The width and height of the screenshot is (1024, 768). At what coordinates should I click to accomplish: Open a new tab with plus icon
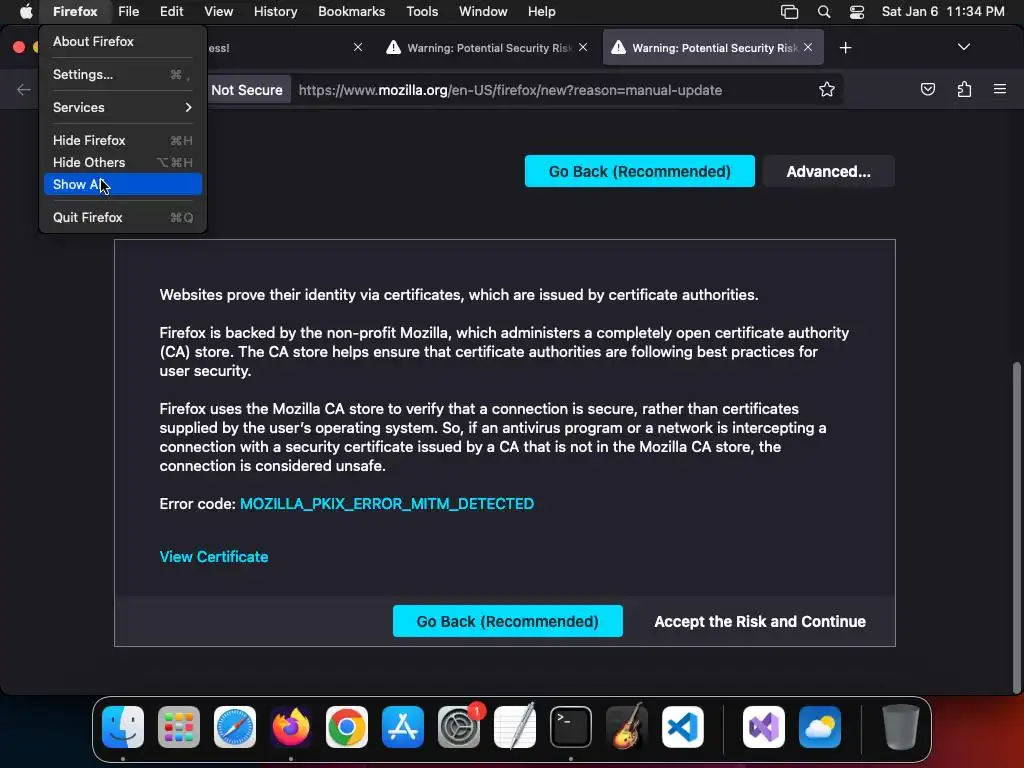click(845, 48)
